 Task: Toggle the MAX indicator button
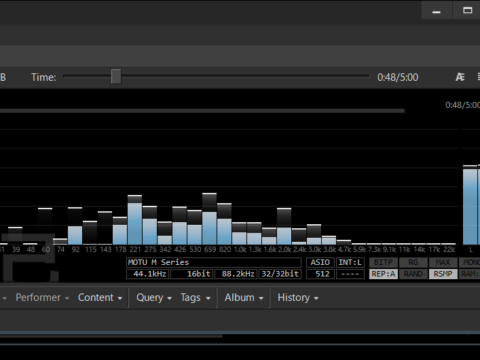(443, 262)
